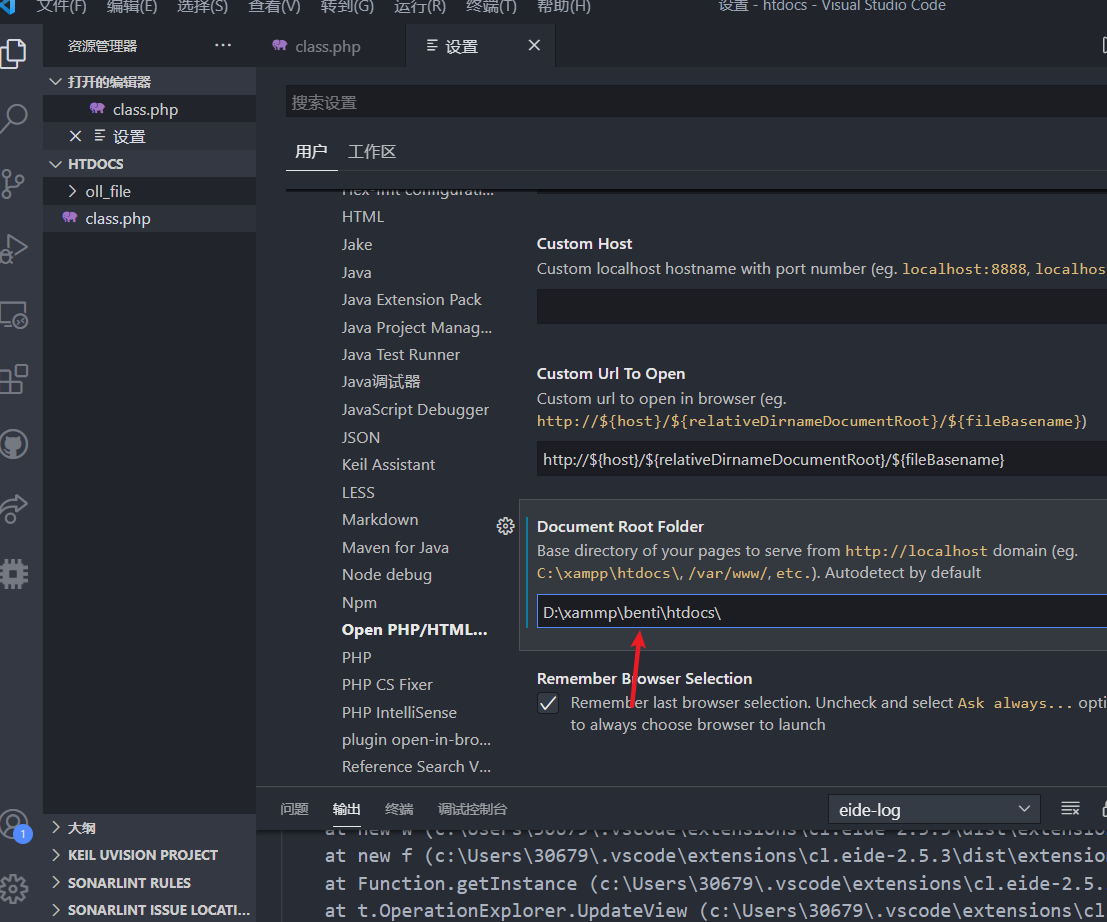Open the 编辑(E) menu
The image size is (1107, 922).
point(132,6)
